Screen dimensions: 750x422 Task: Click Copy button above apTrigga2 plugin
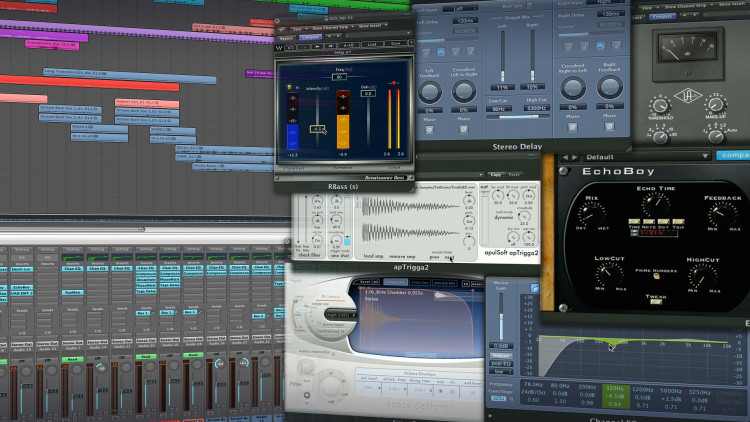coord(496,175)
